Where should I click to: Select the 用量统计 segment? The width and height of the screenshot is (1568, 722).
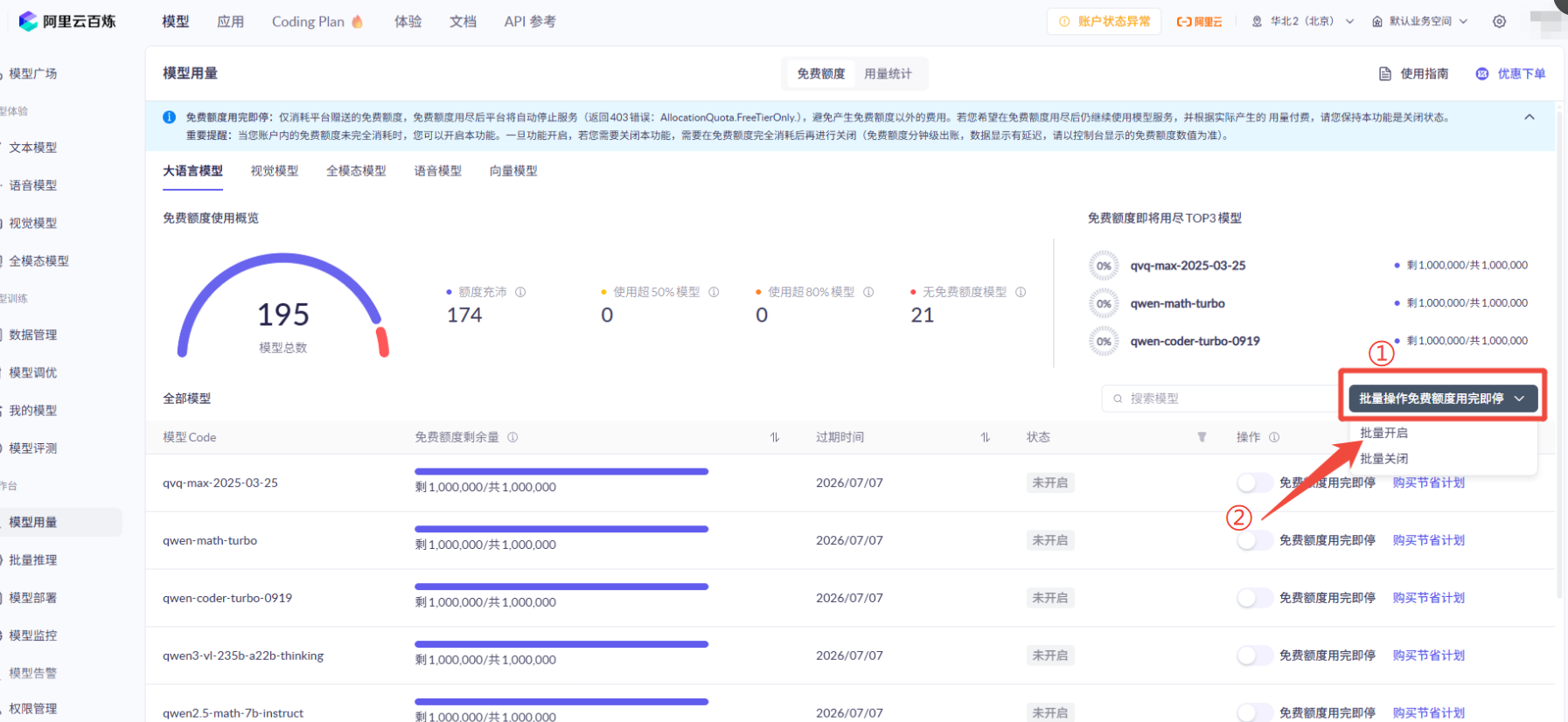pos(888,73)
